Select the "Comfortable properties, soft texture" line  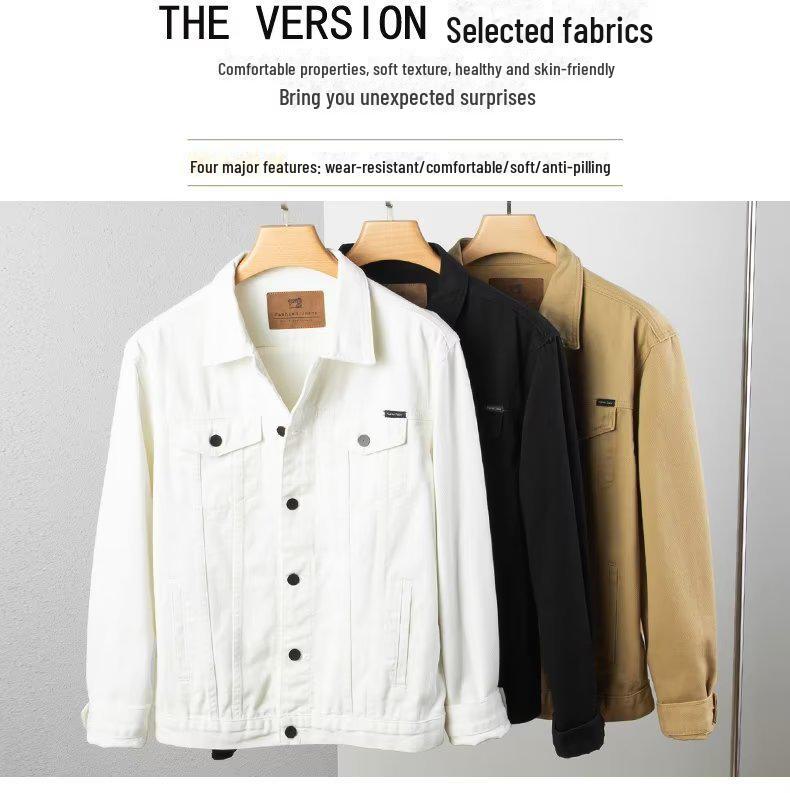tap(416, 69)
